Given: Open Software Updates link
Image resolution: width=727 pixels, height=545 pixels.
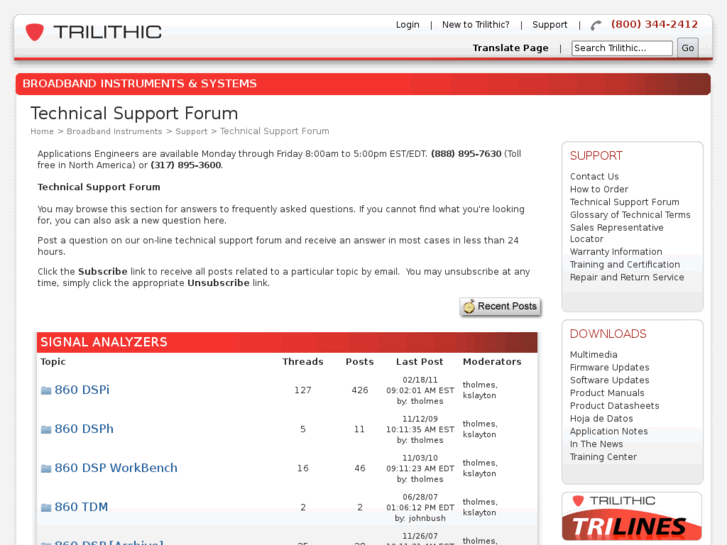Looking at the screenshot, I should pyautogui.click(x=610, y=380).
